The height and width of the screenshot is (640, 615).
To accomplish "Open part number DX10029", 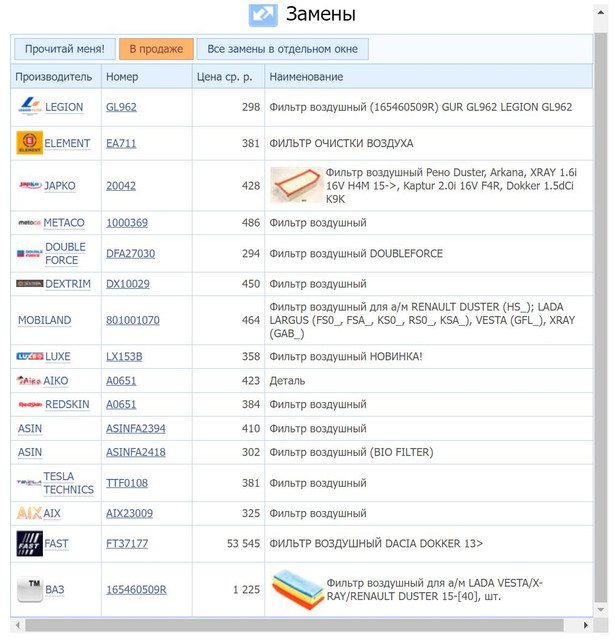I will click(128, 284).
